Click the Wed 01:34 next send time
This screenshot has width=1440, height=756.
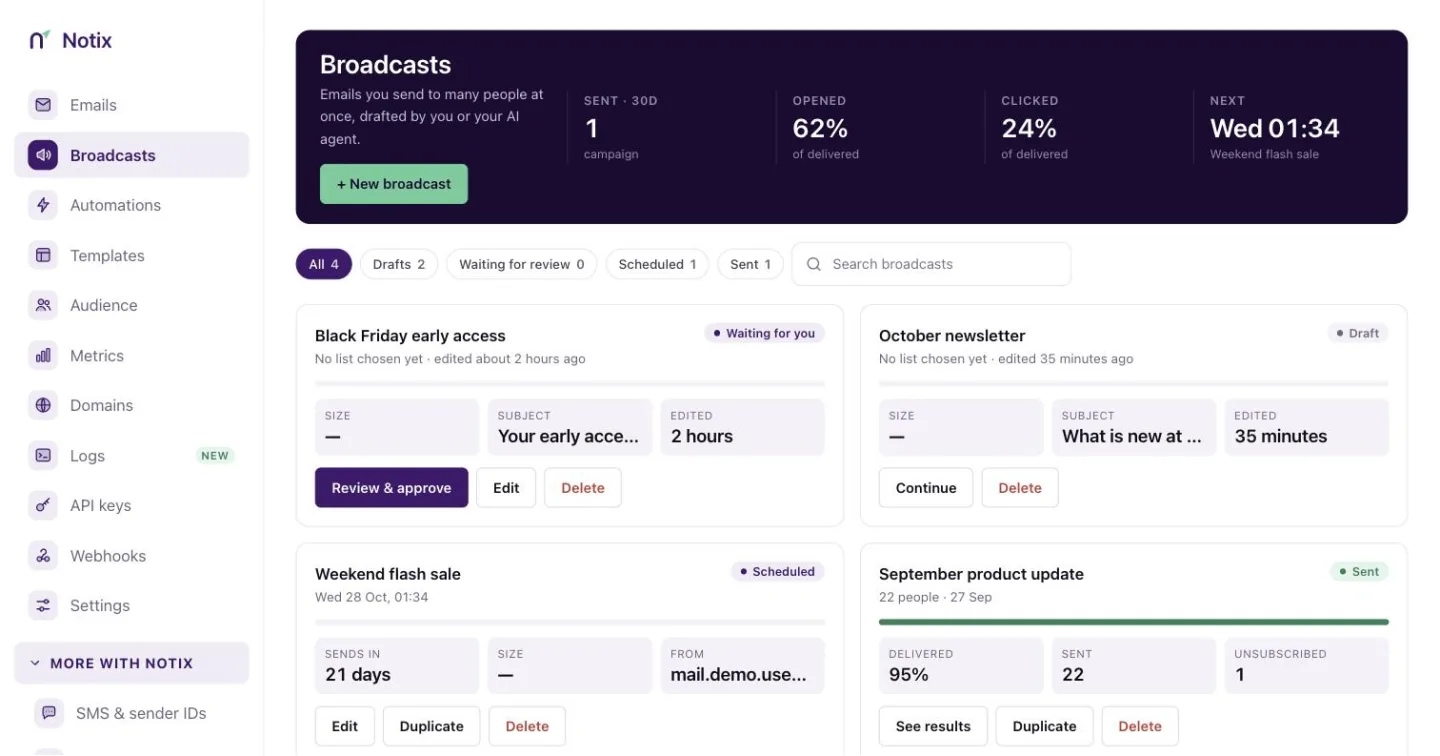1275,128
